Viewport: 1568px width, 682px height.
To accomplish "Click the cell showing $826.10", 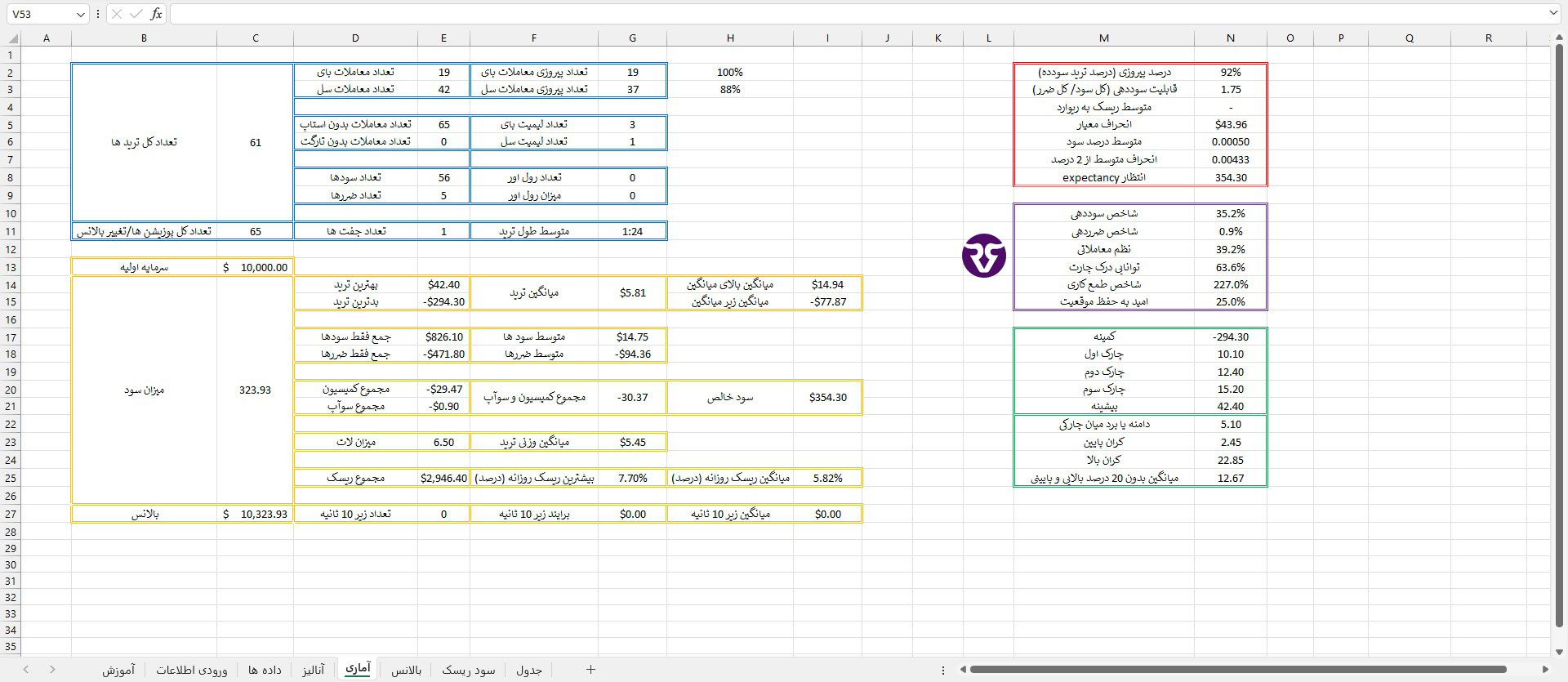I will tap(443, 337).
